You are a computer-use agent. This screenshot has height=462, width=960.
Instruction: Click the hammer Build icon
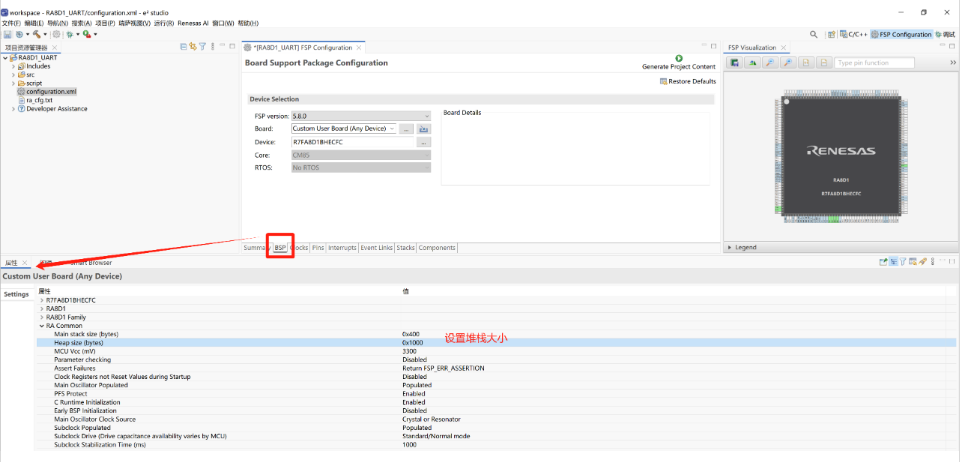click(37, 35)
